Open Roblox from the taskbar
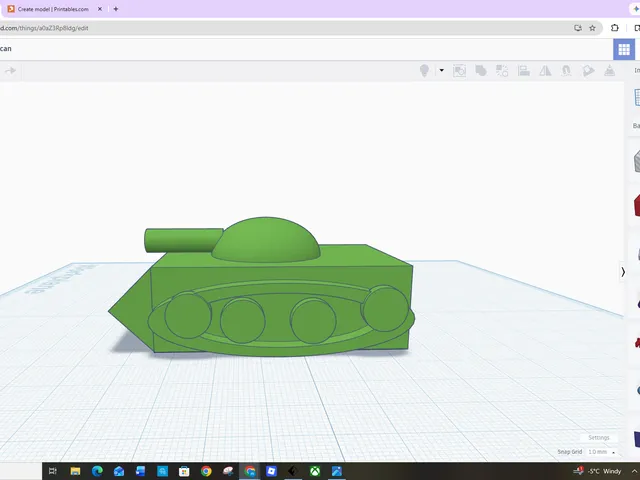640x480 pixels. pos(271,471)
